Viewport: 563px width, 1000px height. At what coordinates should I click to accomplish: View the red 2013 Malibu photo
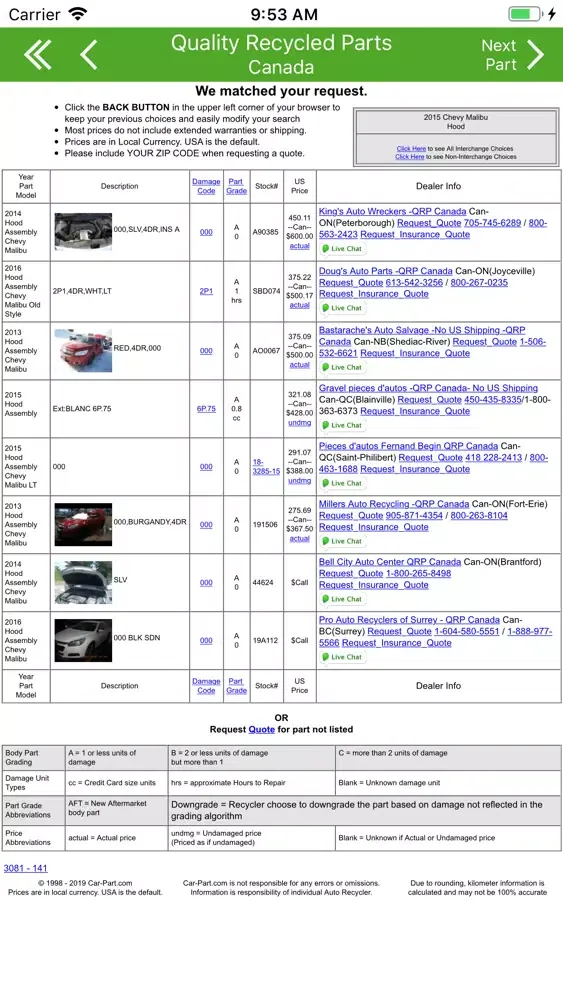(x=83, y=350)
